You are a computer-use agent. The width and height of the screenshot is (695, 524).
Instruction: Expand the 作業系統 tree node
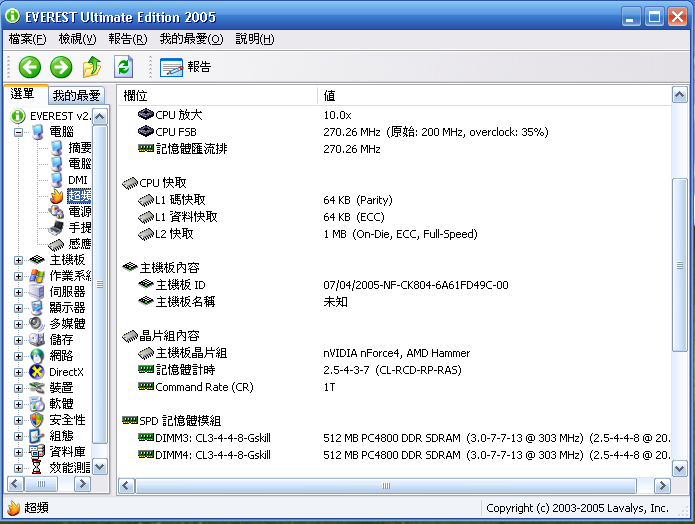tap(18, 276)
